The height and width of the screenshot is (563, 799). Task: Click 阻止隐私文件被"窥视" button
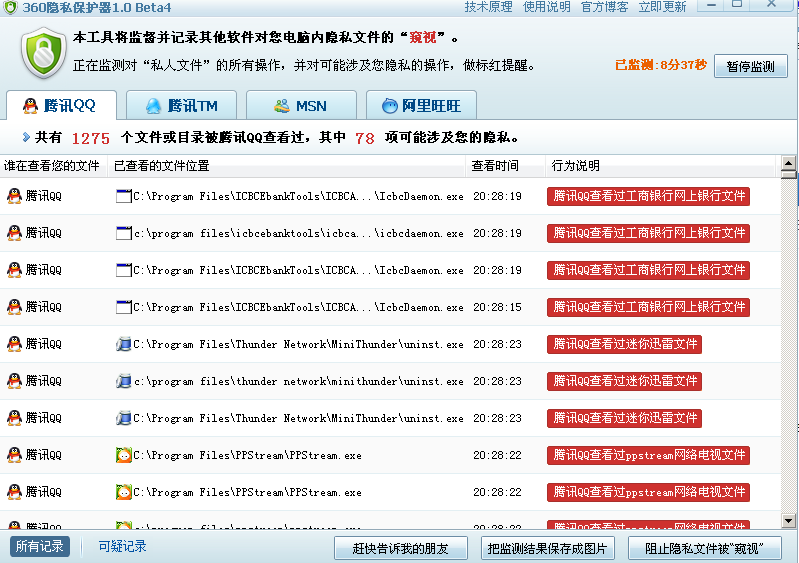pyautogui.click(x=704, y=548)
